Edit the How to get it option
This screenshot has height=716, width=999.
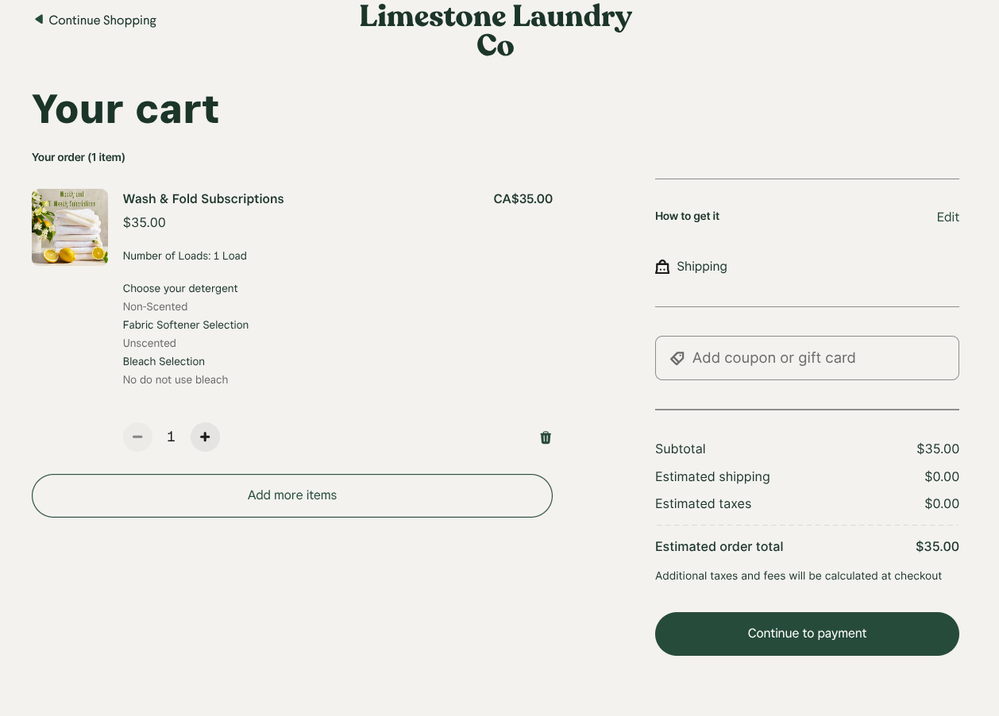[x=947, y=217]
